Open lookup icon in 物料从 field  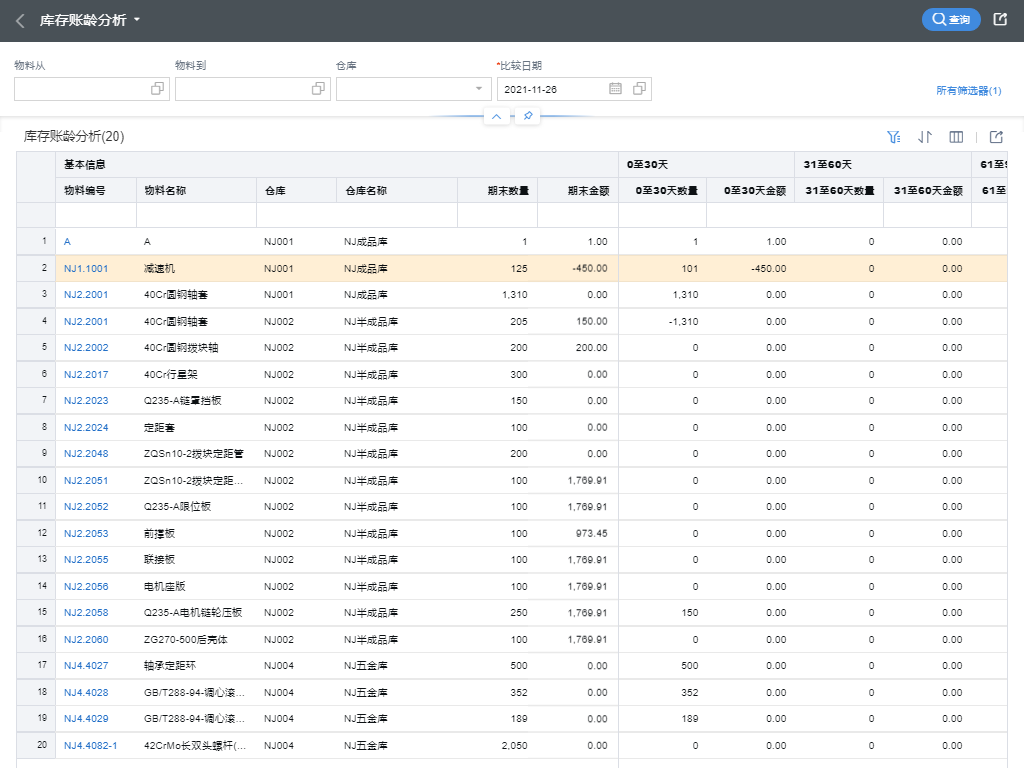[157, 89]
